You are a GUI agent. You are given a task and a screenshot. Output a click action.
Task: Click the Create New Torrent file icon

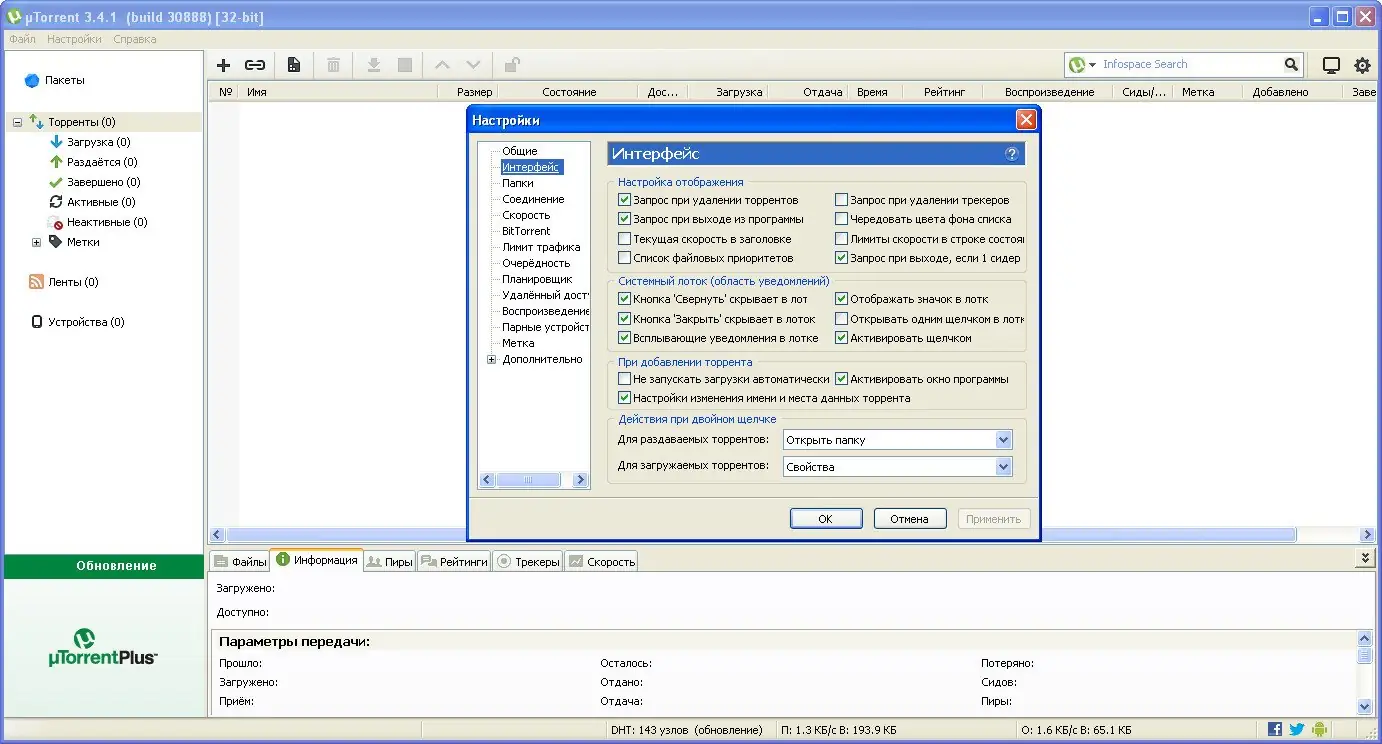294,65
